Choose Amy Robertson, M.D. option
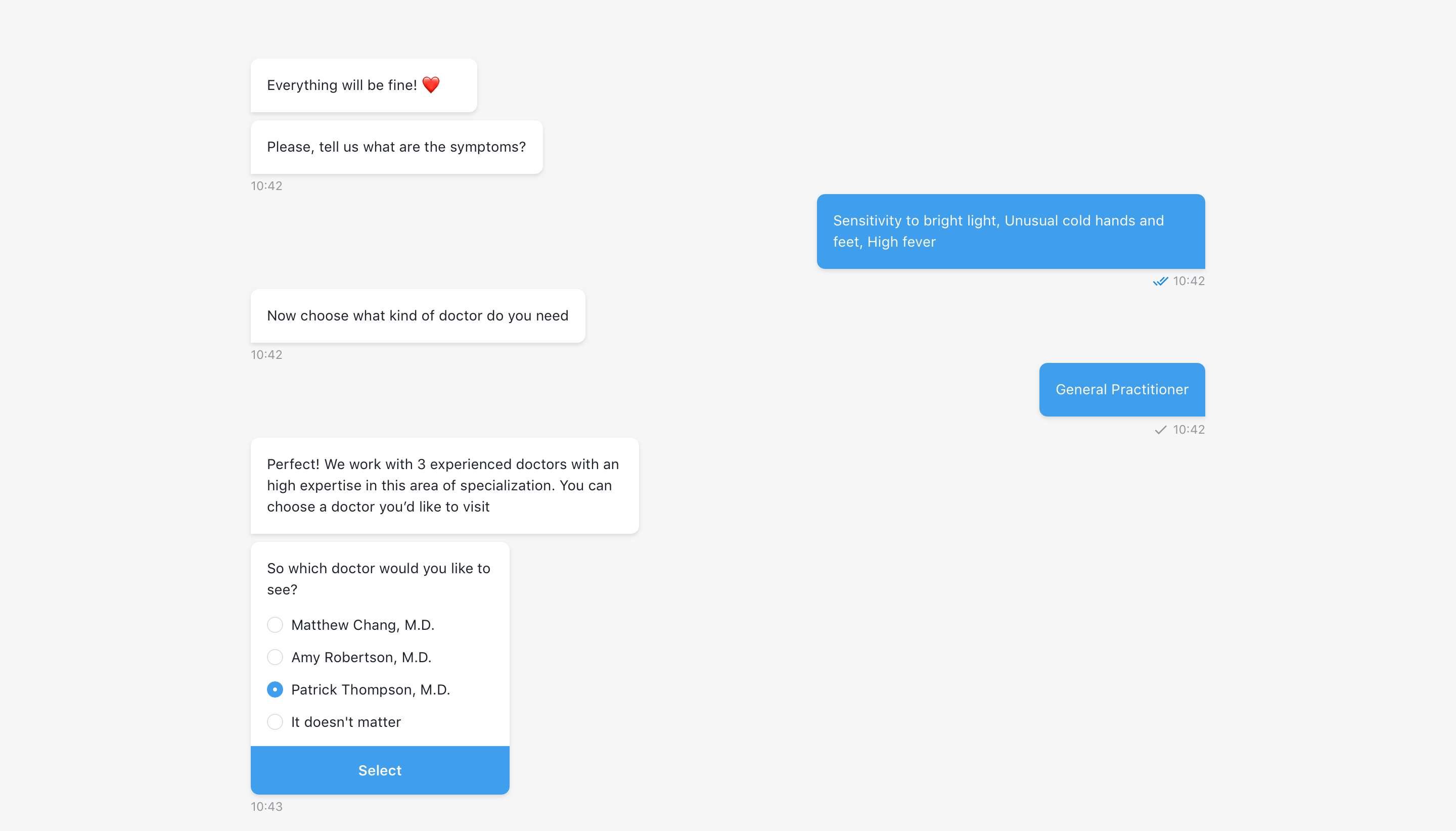 [275, 658]
